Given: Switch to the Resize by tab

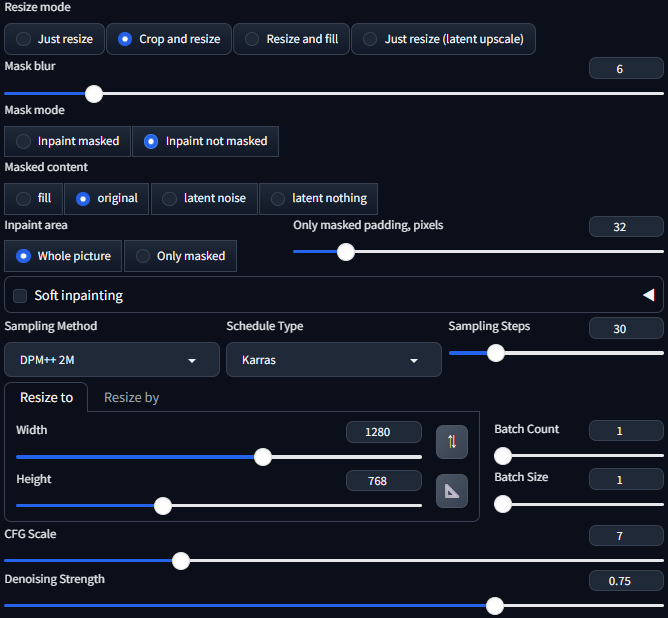Looking at the screenshot, I should click(131, 397).
